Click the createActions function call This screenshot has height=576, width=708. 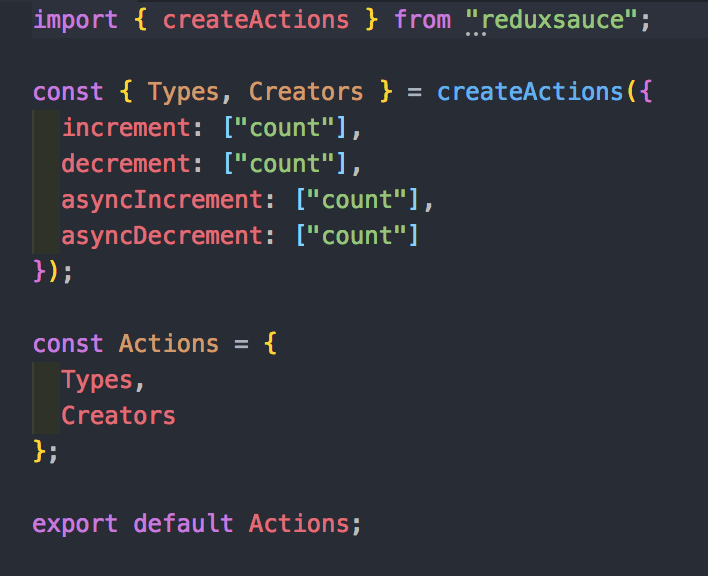(530, 92)
